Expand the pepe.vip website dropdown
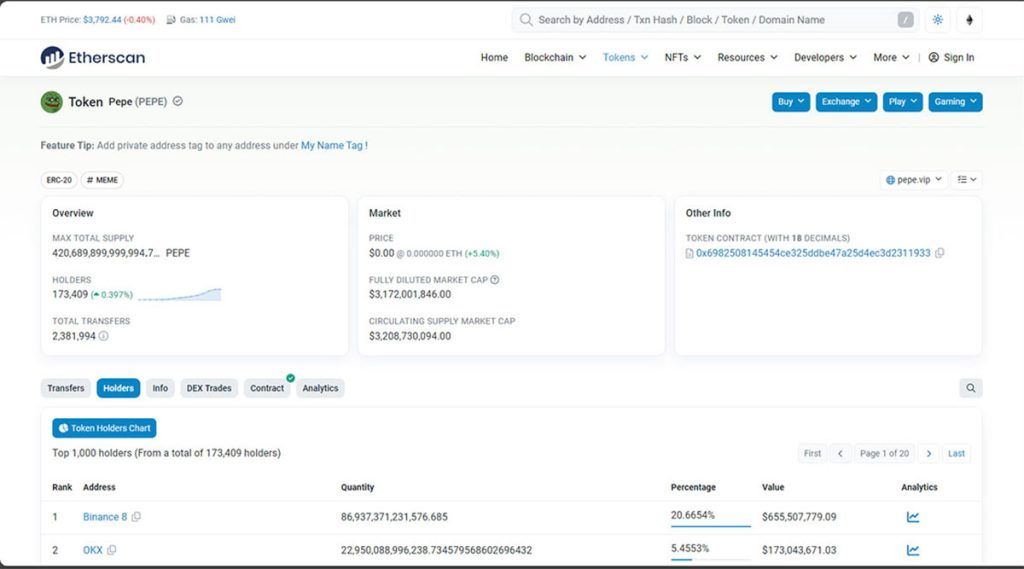 [x=914, y=180]
